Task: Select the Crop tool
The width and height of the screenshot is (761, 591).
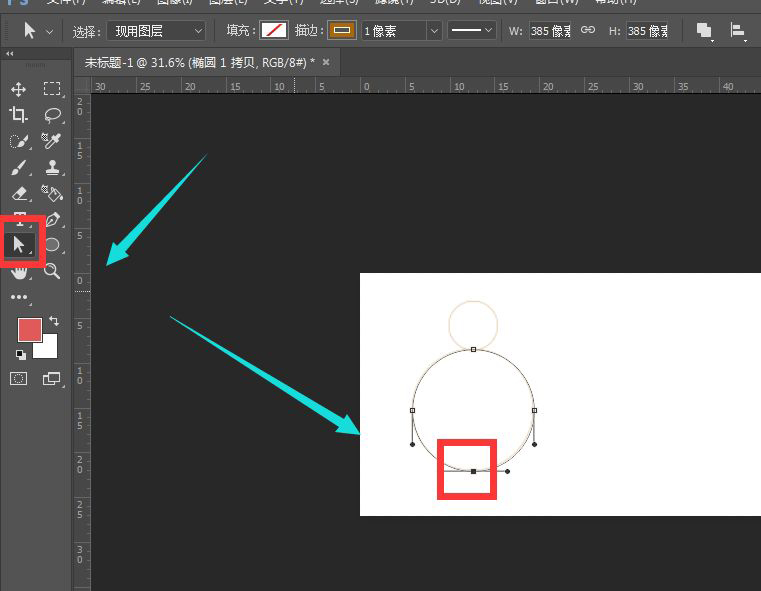Action: pos(19,115)
